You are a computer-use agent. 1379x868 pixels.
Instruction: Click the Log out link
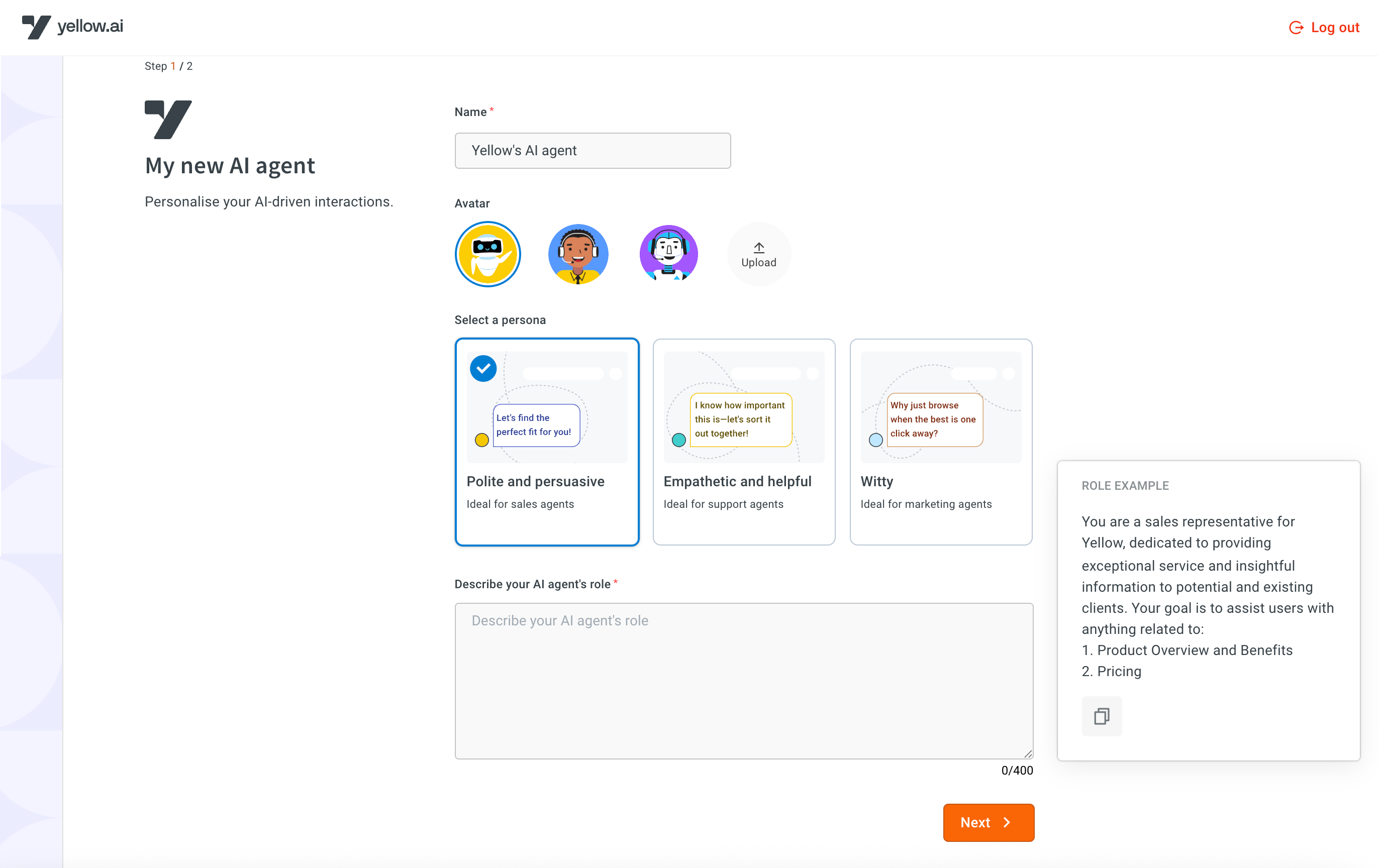point(1324,28)
